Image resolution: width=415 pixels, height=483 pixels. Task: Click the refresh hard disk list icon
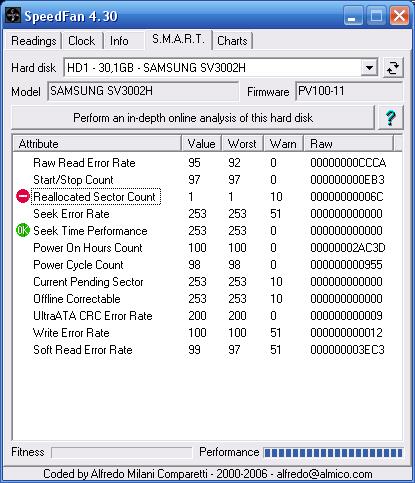pos(393,68)
